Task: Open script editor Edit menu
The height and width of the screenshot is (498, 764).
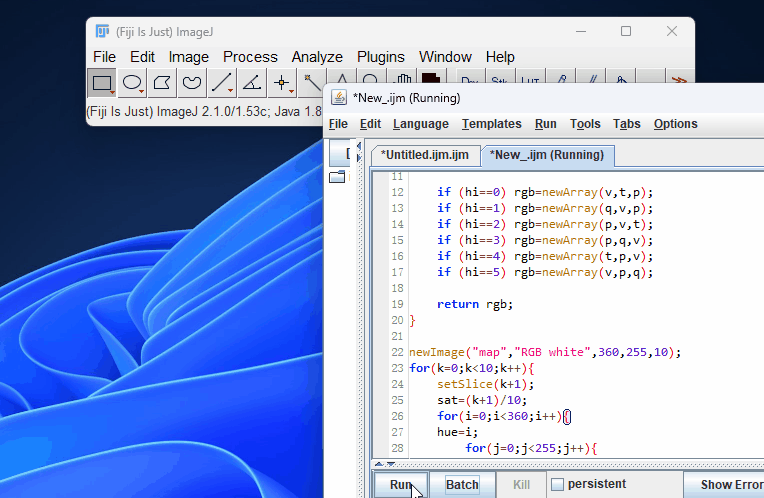Action: [370, 124]
